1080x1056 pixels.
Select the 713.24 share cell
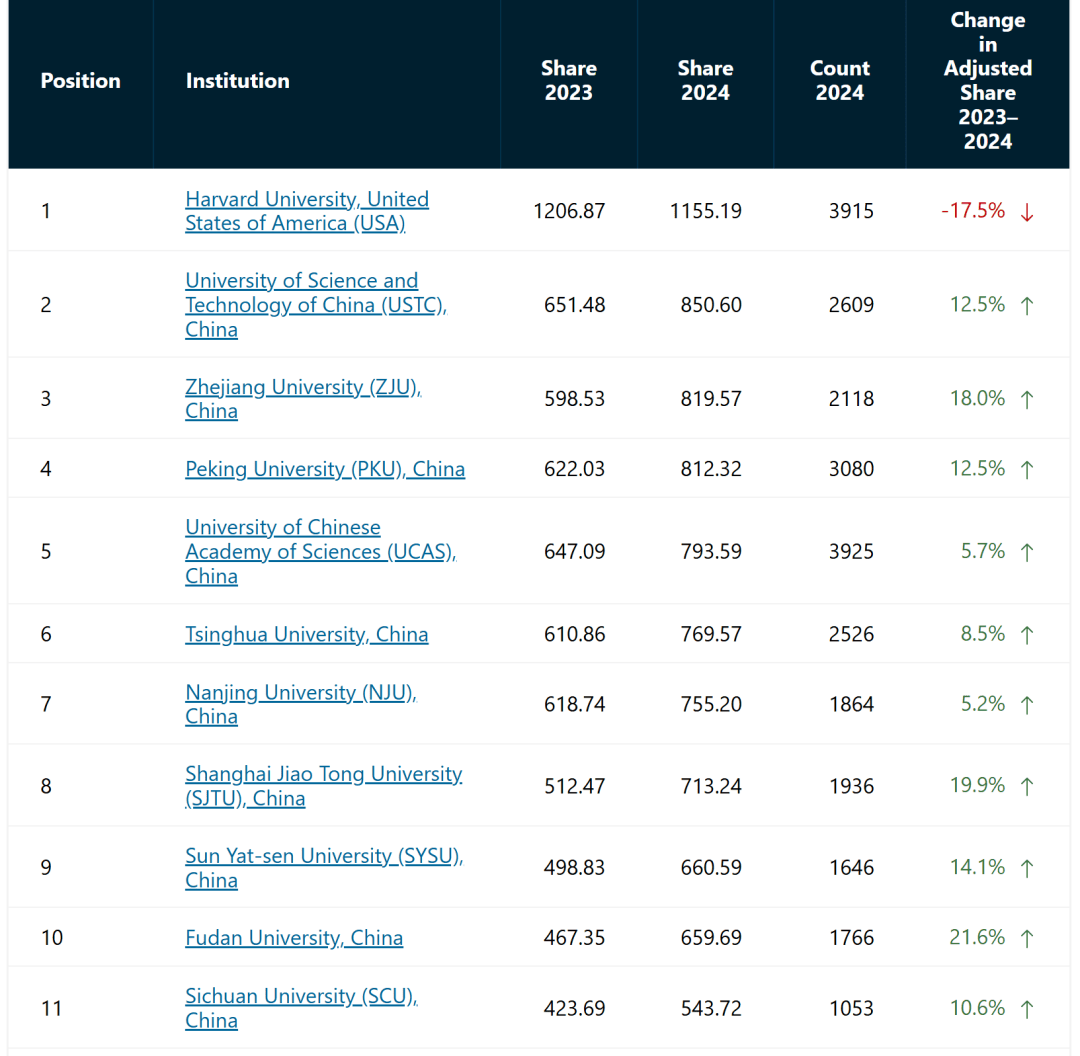tap(711, 786)
